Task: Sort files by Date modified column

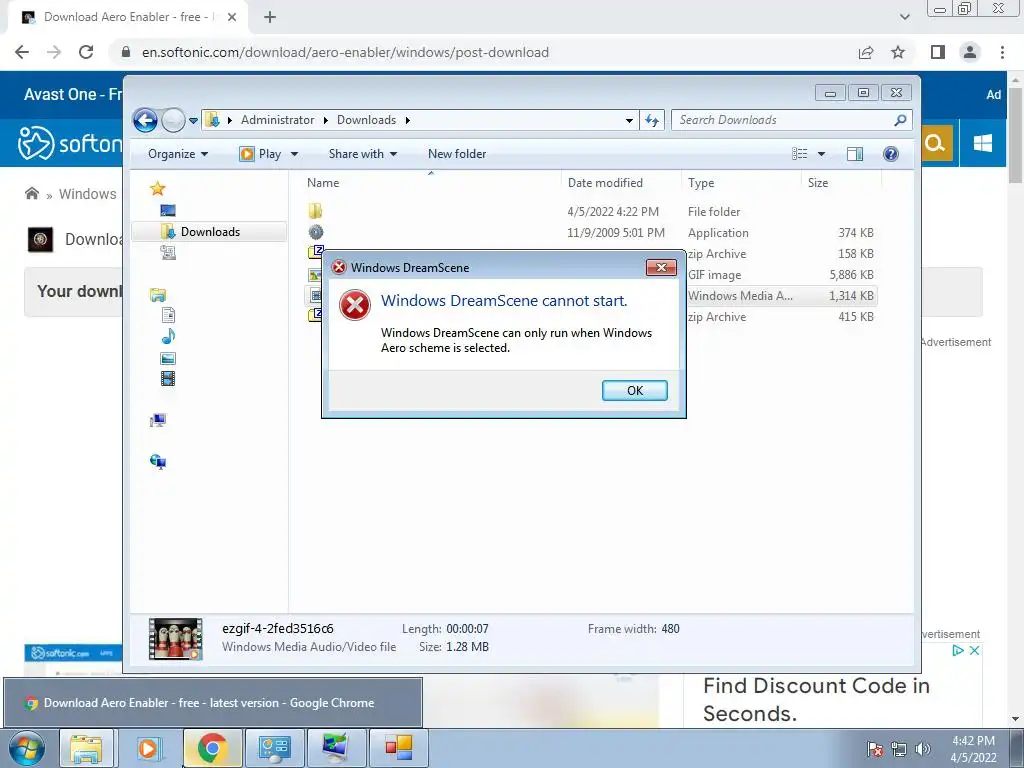Action: pyautogui.click(x=621, y=183)
